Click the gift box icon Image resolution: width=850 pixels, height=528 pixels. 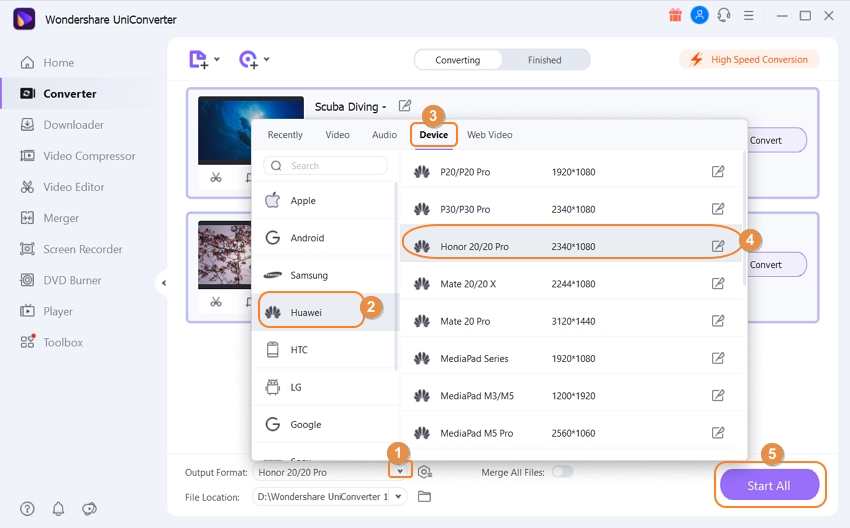675,15
